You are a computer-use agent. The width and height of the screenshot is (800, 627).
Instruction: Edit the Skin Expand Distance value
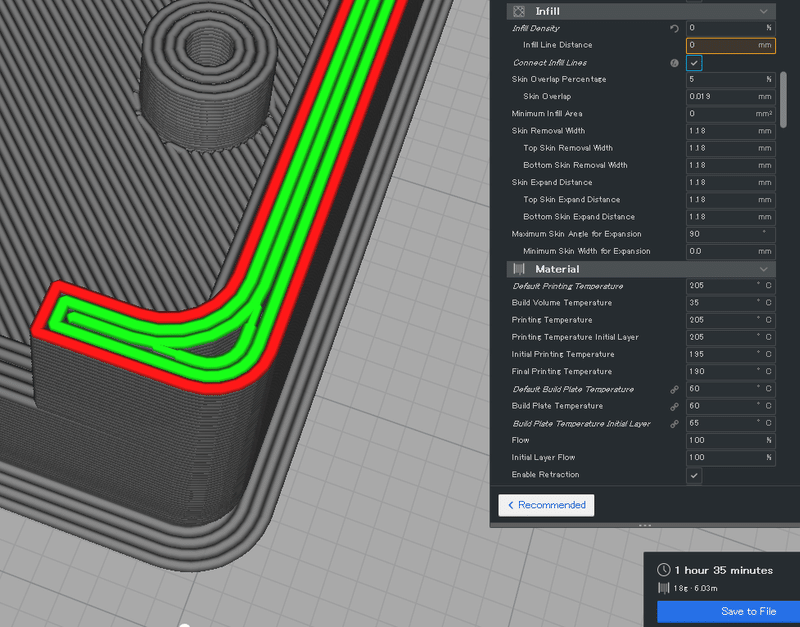point(731,183)
